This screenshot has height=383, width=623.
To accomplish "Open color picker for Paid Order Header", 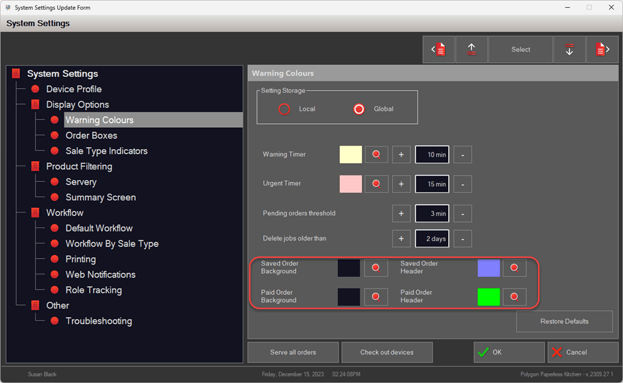I will [514, 297].
